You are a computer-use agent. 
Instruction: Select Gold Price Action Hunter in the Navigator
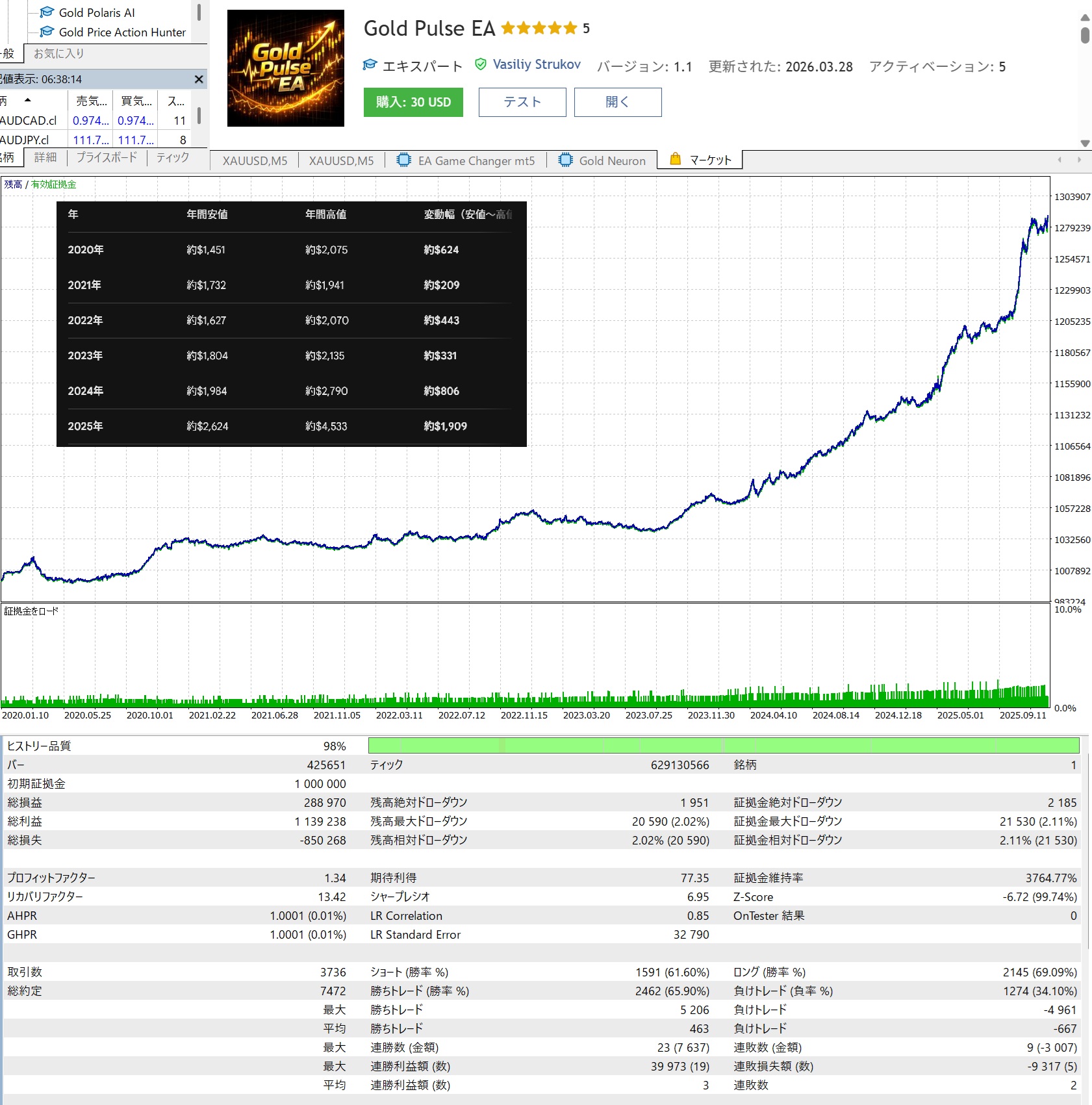click(122, 32)
